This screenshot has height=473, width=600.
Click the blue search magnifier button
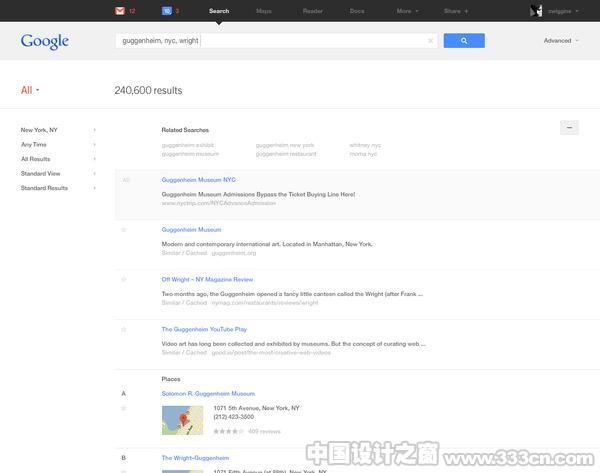click(x=464, y=41)
